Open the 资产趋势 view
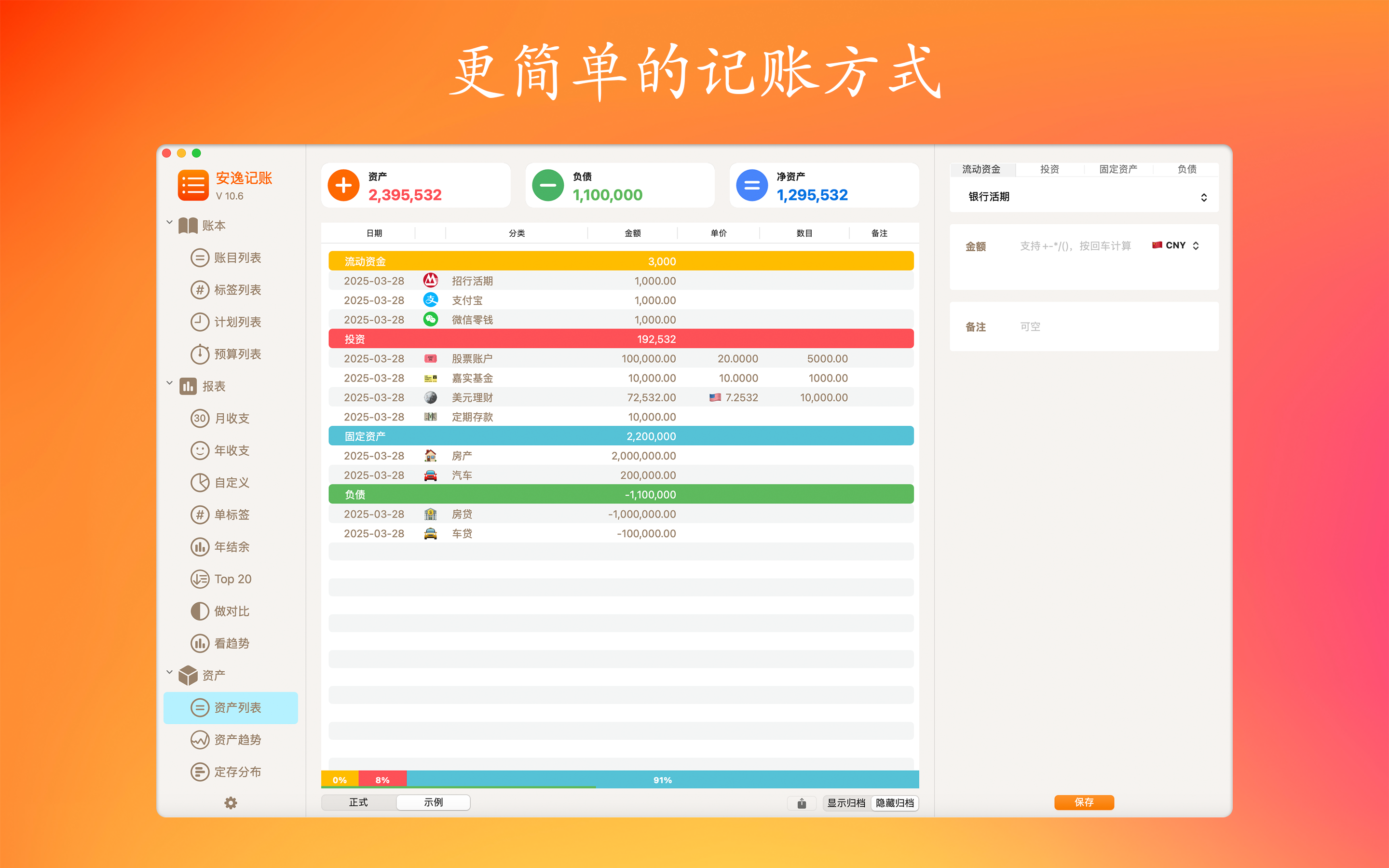 pos(231,740)
